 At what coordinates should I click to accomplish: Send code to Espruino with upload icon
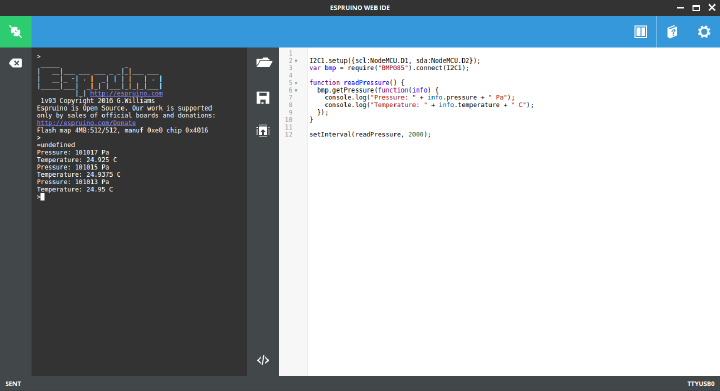point(263,131)
